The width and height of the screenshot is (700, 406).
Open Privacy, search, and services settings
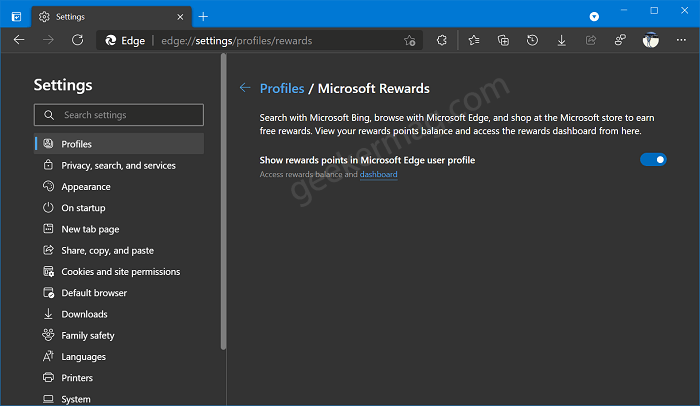tap(119, 165)
